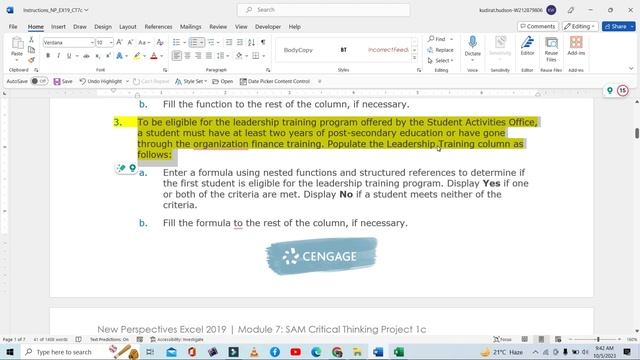The width and height of the screenshot is (640, 360).
Task: Apply subscript formatting
Action: pyautogui.click(x=98, y=56)
